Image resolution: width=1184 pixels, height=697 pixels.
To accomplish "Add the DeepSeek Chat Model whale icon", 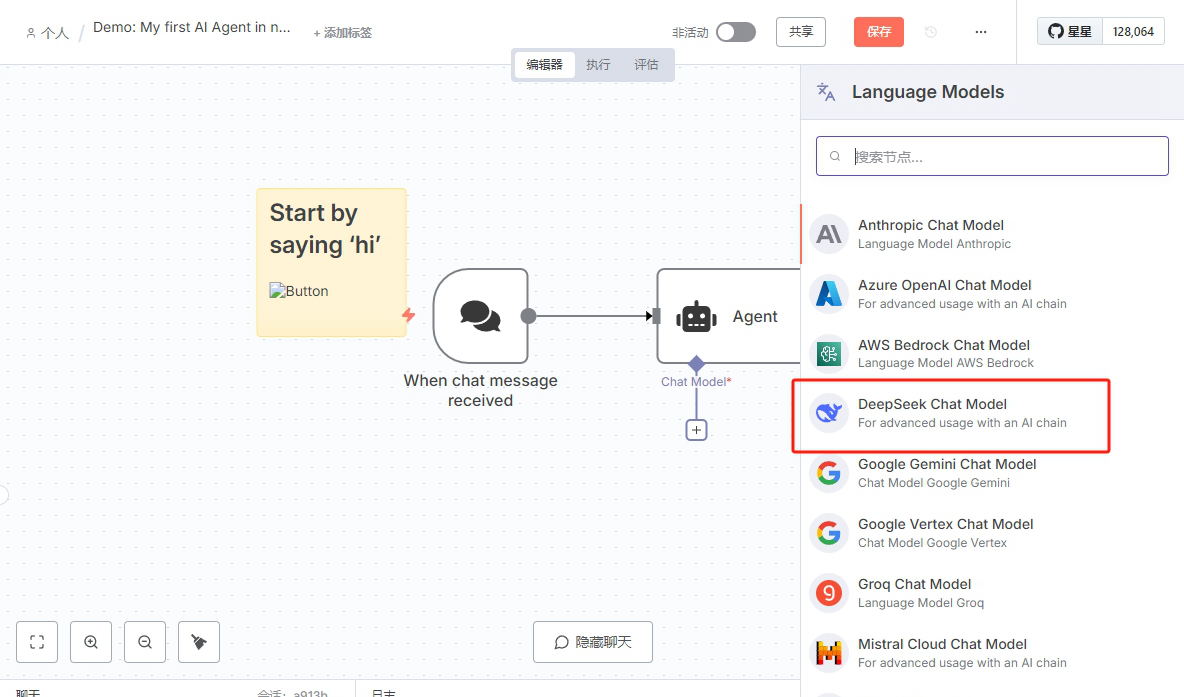I will [829, 413].
